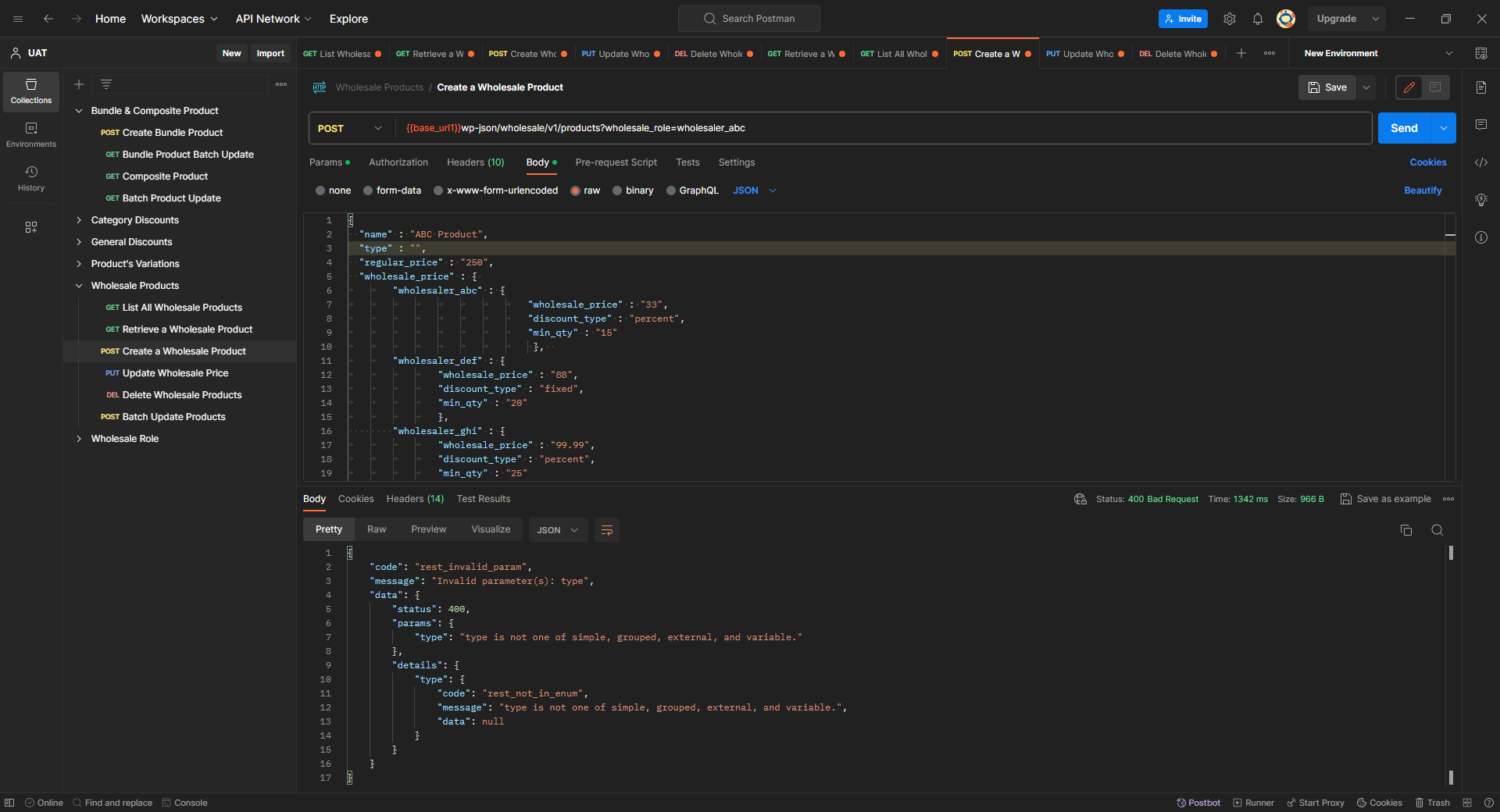Click the Beautify link
The image size is (1500, 812).
(1423, 191)
